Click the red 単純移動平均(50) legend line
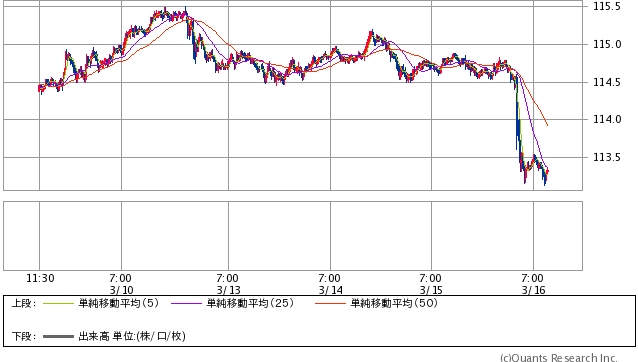The image size is (638, 362). click(330, 303)
